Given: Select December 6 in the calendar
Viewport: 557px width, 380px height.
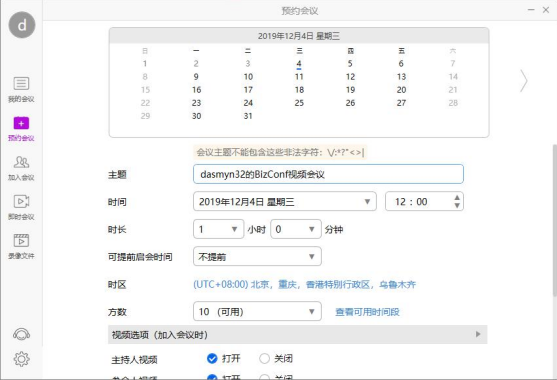Looking at the screenshot, I should click(x=401, y=64).
